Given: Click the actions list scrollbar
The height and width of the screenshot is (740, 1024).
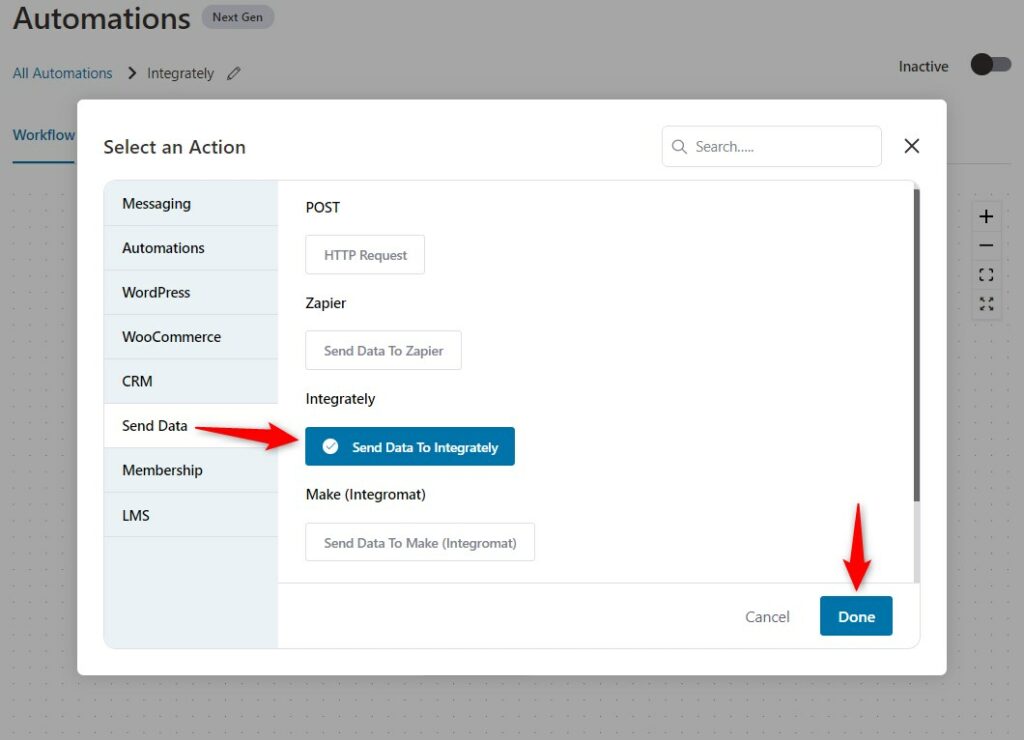Looking at the screenshot, I should click(916, 345).
